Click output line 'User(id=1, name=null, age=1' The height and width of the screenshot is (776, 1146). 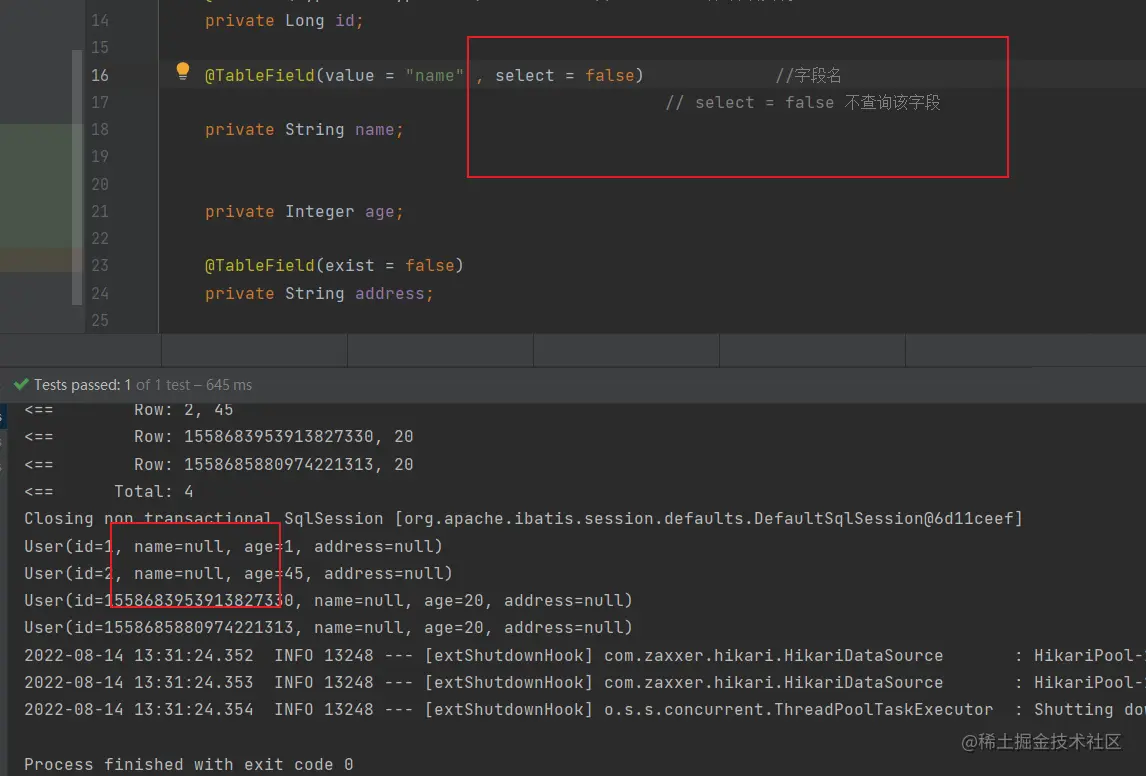click(x=233, y=546)
